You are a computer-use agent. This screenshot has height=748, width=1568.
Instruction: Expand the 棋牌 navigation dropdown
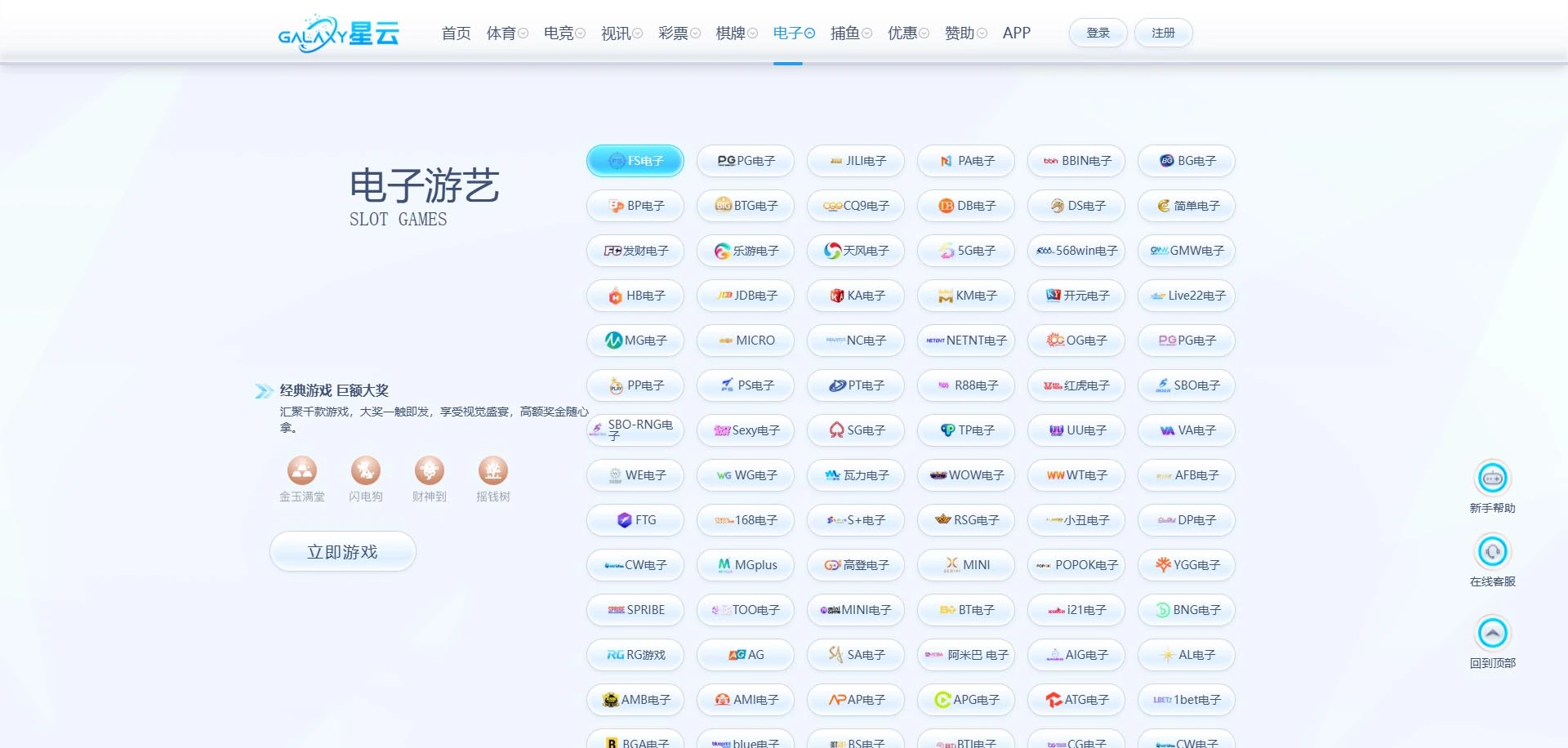coord(734,33)
